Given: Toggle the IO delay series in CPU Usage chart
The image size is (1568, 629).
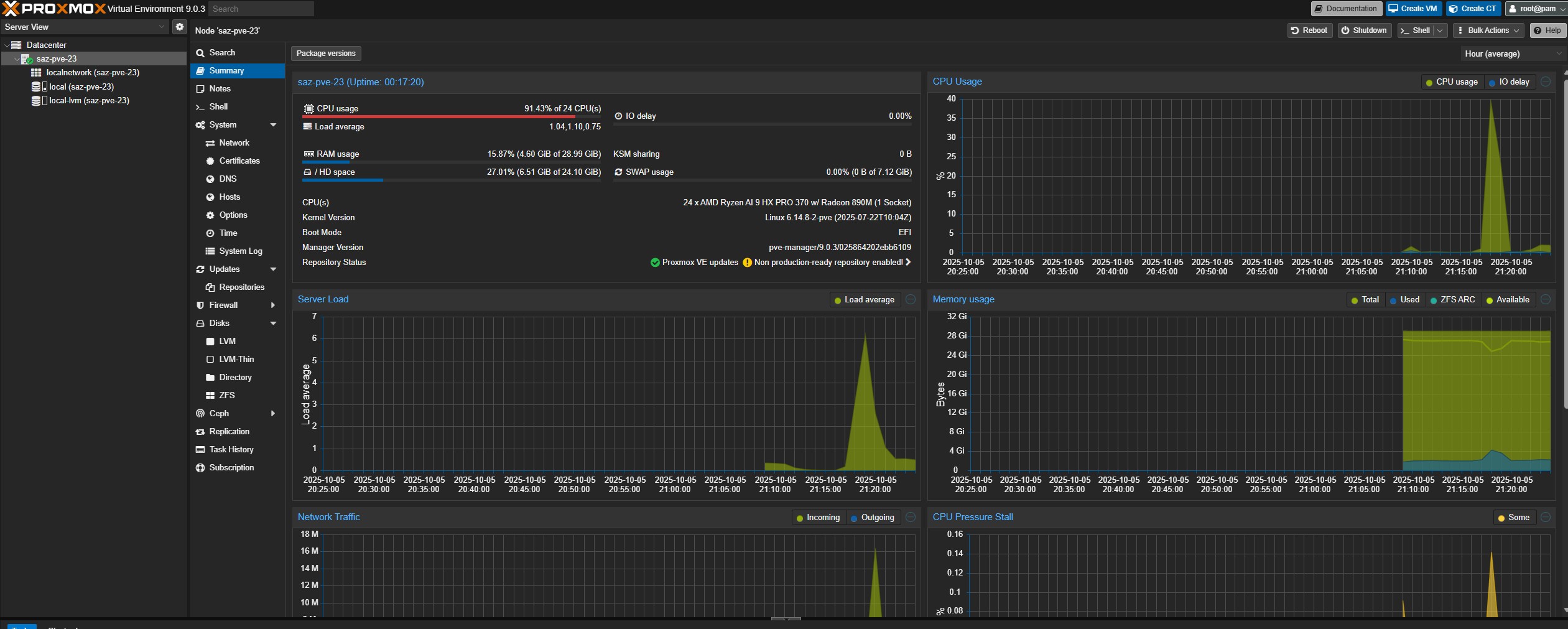Looking at the screenshot, I should pyautogui.click(x=1509, y=82).
